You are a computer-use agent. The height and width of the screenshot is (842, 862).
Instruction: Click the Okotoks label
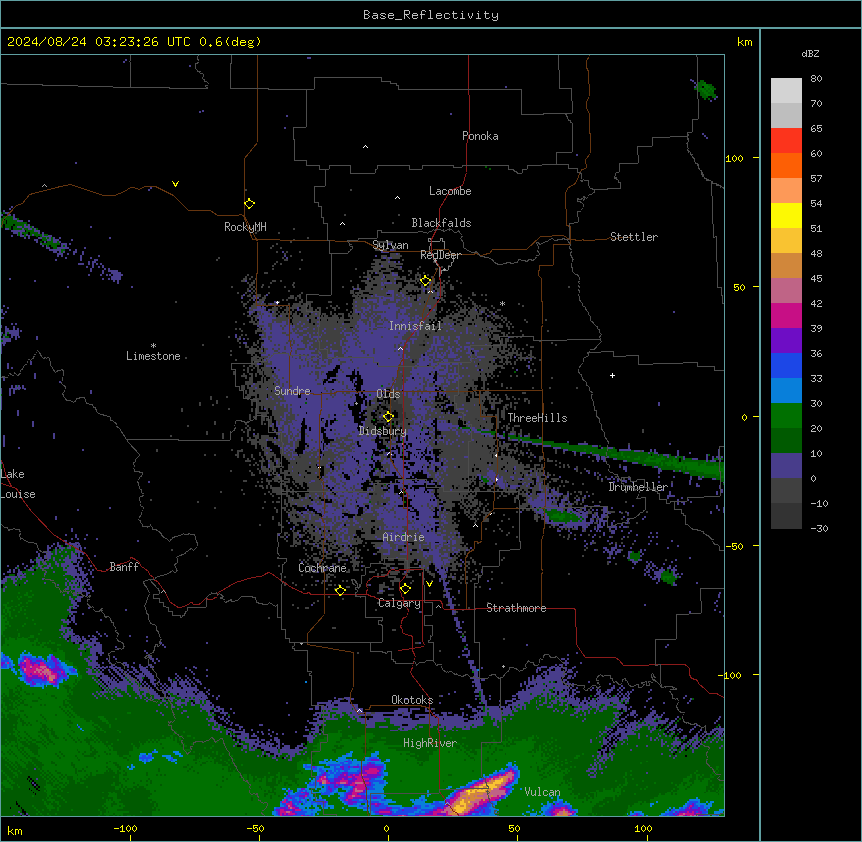[x=412, y=700]
